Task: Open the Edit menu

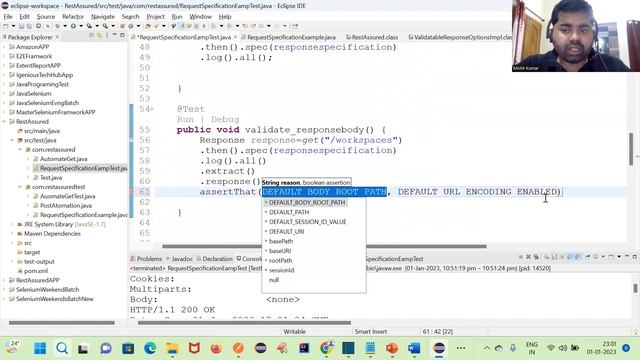Action: [x=24, y=17]
